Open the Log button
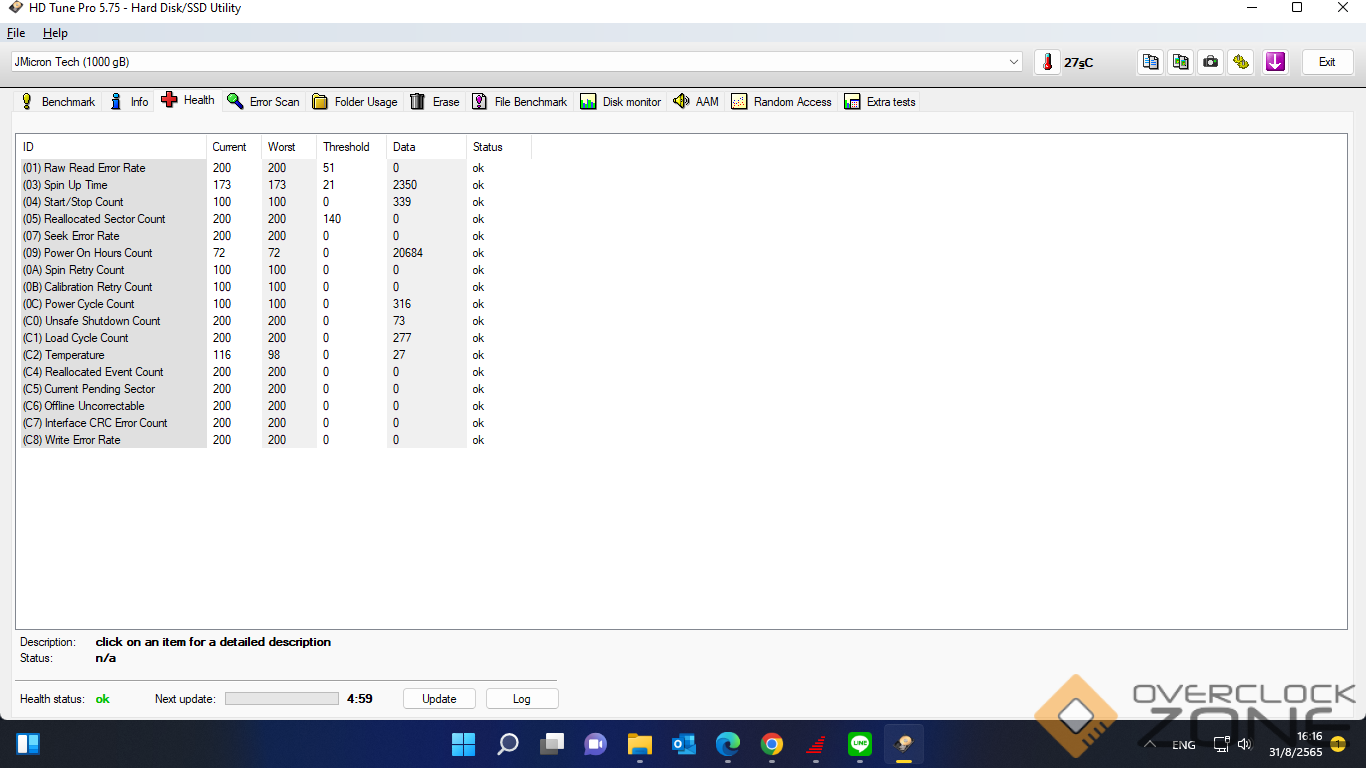Image resolution: width=1366 pixels, height=768 pixels. [x=522, y=699]
